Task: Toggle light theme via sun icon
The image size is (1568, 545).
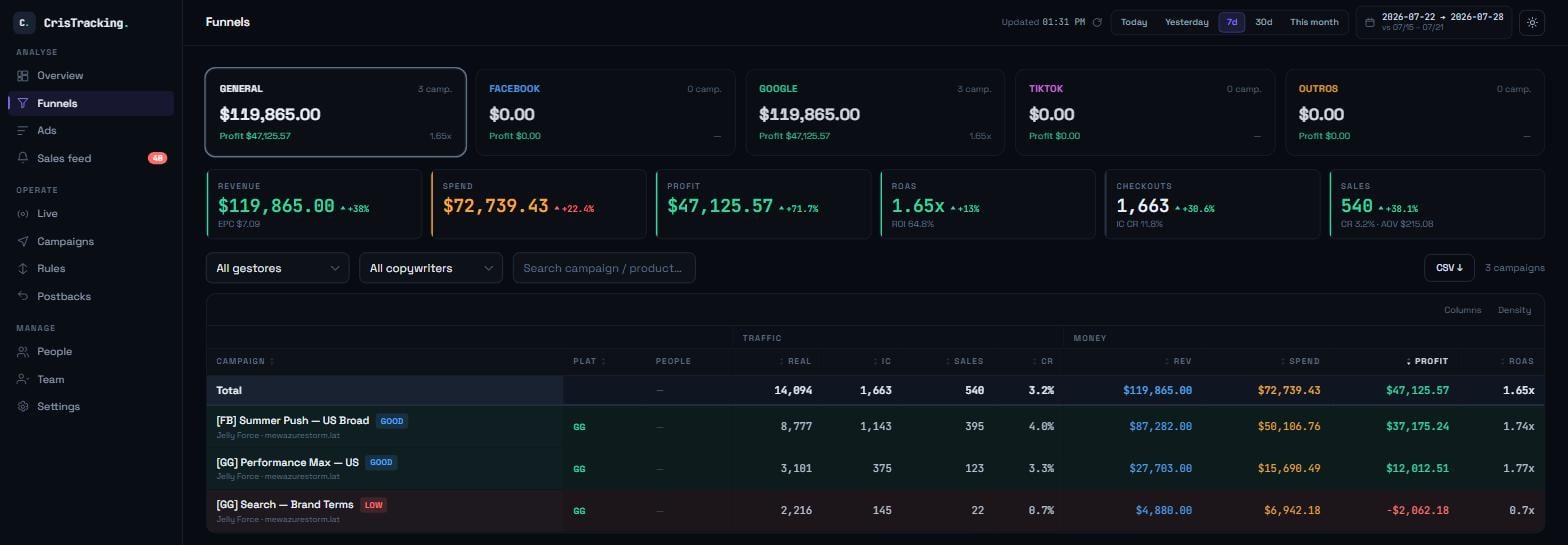Action: point(1532,22)
